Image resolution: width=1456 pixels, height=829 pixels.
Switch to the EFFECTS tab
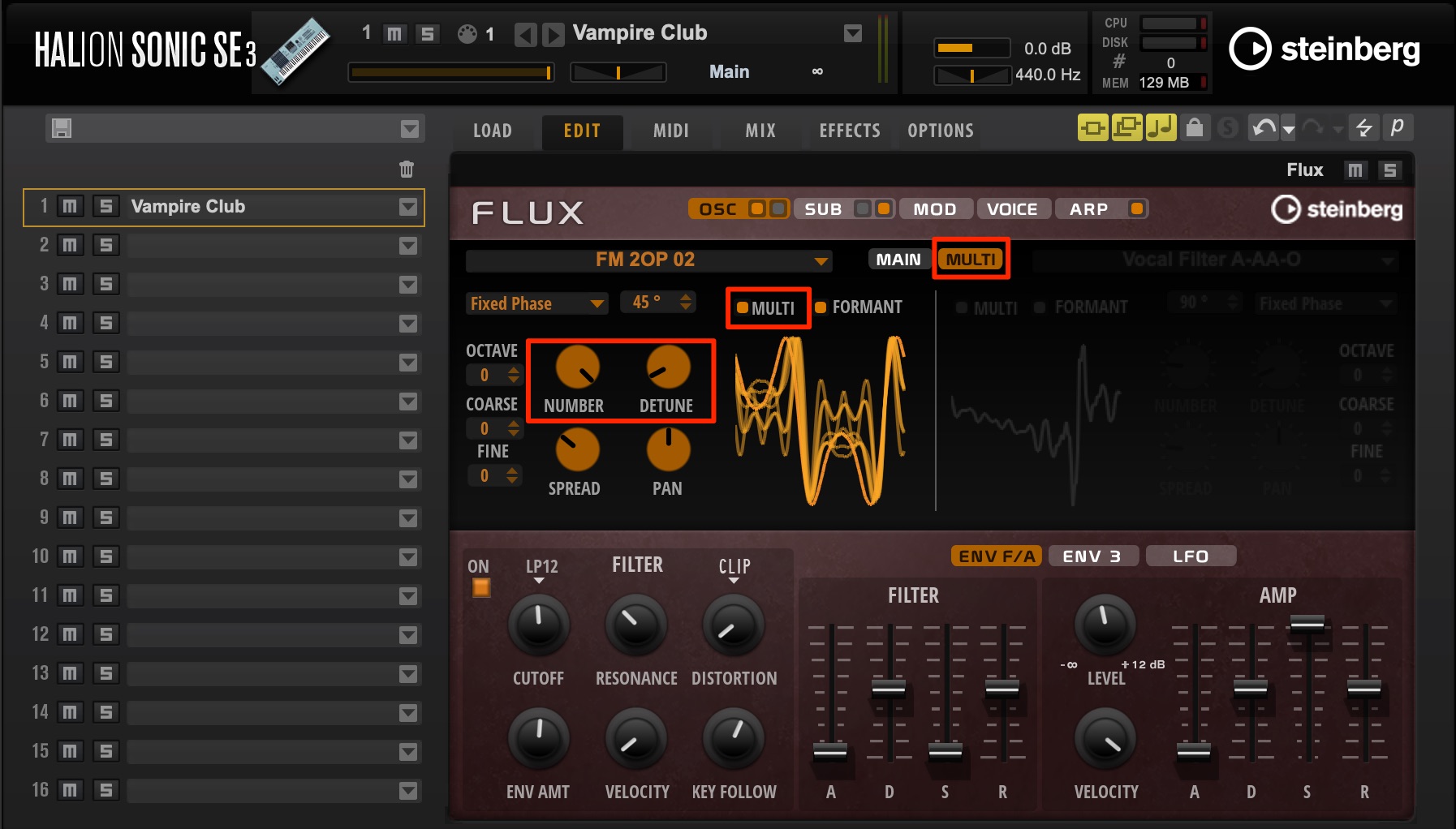pos(850,131)
